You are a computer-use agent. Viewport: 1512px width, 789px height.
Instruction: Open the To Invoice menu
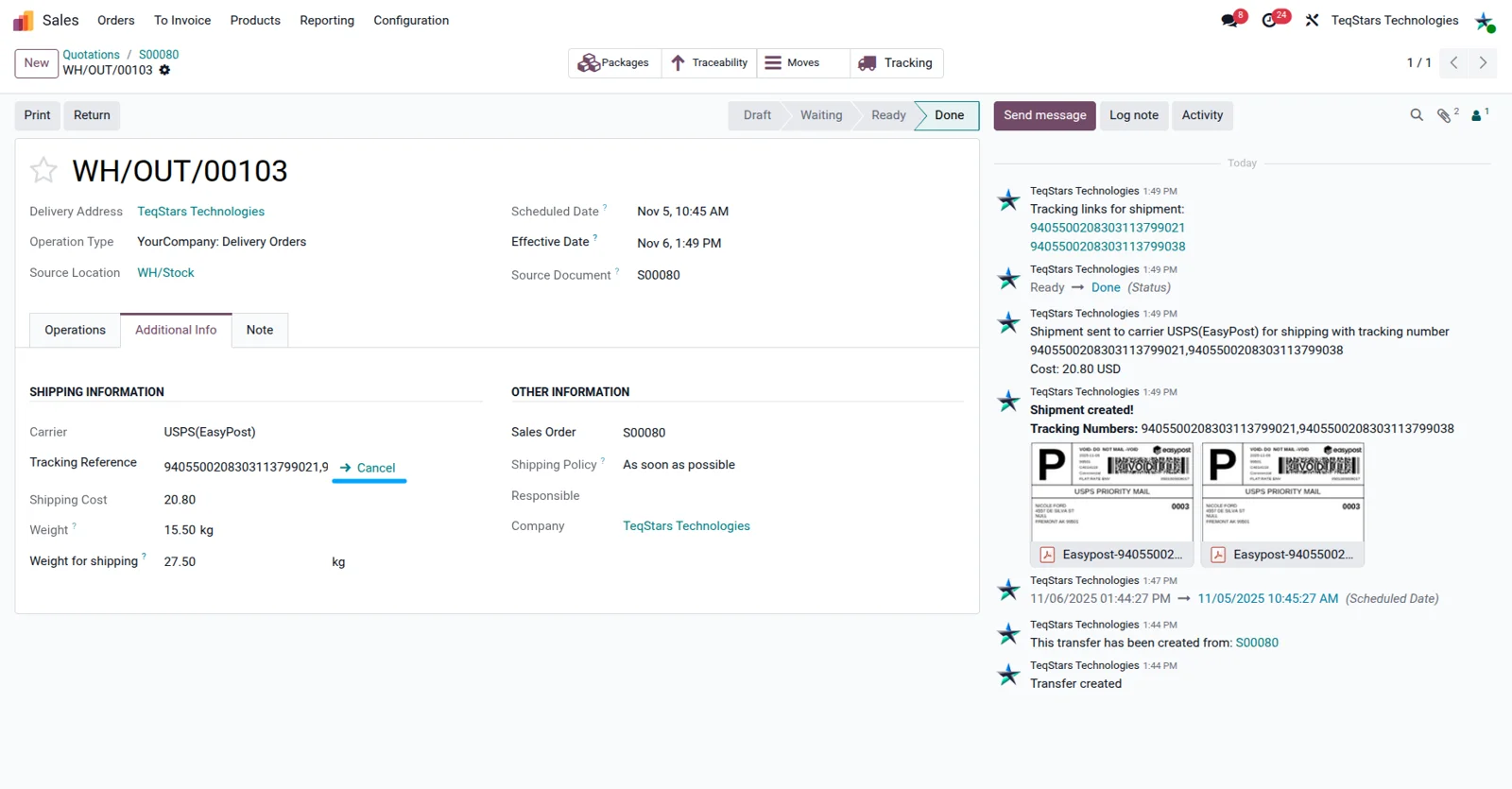coord(182,20)
